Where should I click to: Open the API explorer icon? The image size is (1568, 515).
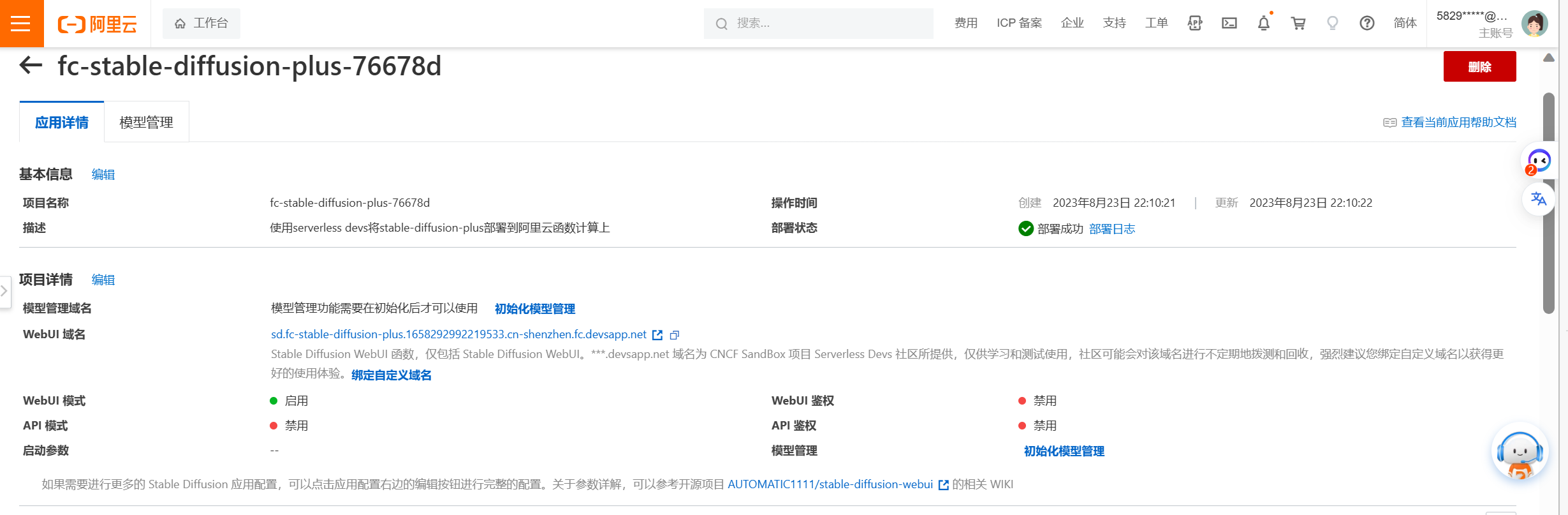click(x=1195, y=24)
